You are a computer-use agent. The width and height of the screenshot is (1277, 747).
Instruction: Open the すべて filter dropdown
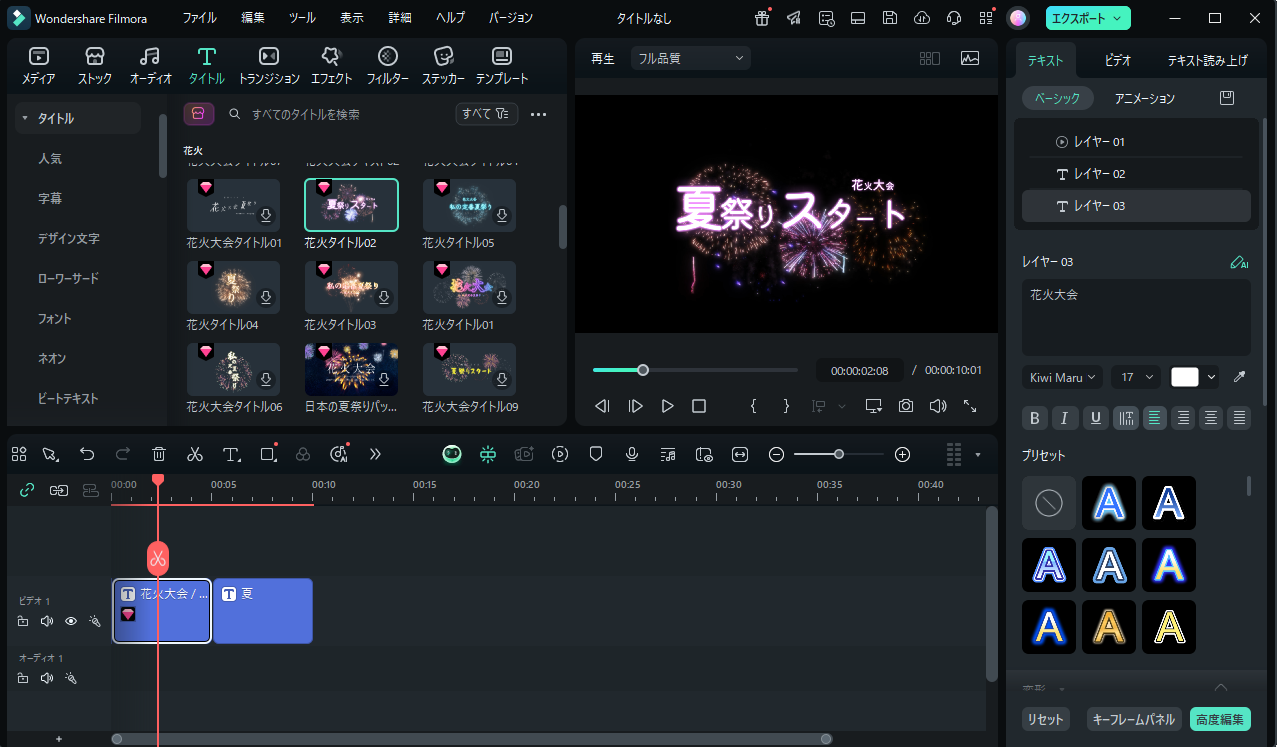coord(487,114)
